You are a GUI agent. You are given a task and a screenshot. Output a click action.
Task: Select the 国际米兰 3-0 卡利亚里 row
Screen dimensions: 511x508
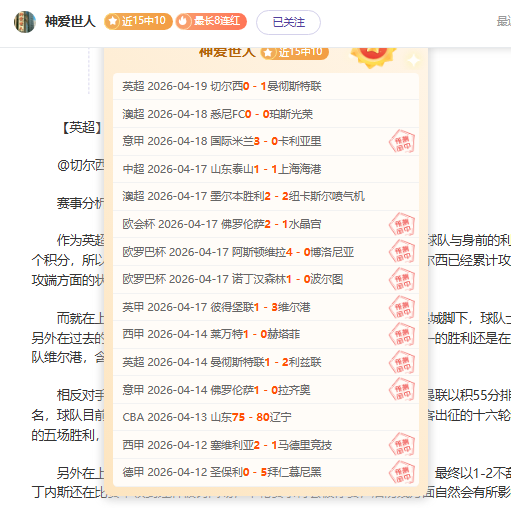coord(266,141)
